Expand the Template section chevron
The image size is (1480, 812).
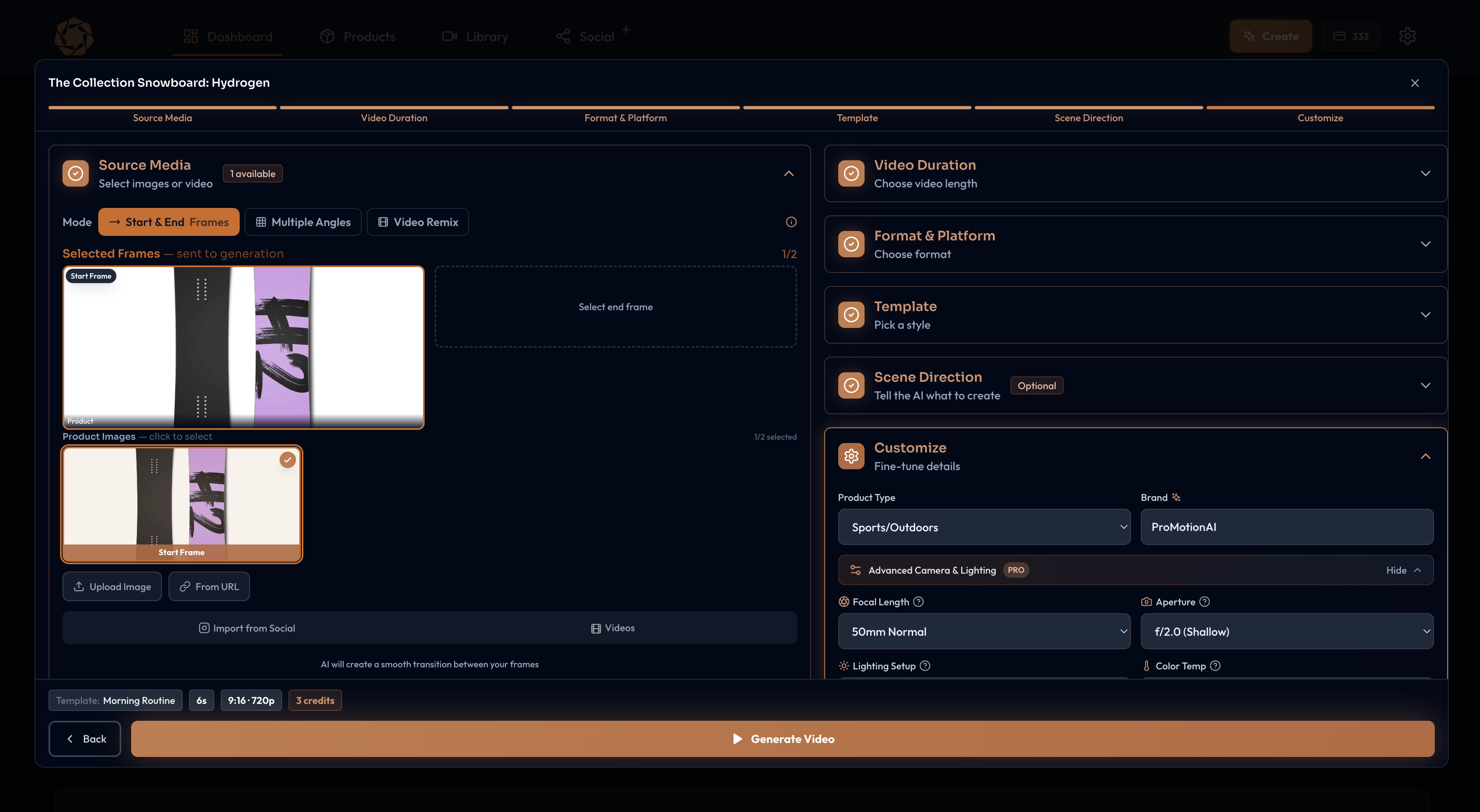[x=1425, y=315]
